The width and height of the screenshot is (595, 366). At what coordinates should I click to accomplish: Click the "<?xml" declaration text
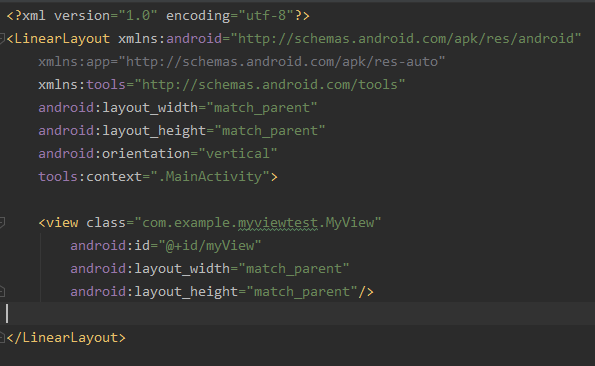[26, 16]
